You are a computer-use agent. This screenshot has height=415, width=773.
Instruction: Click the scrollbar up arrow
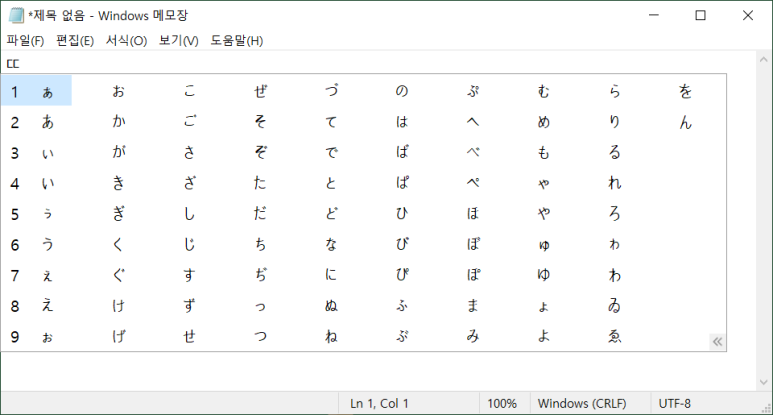(764, 60)
